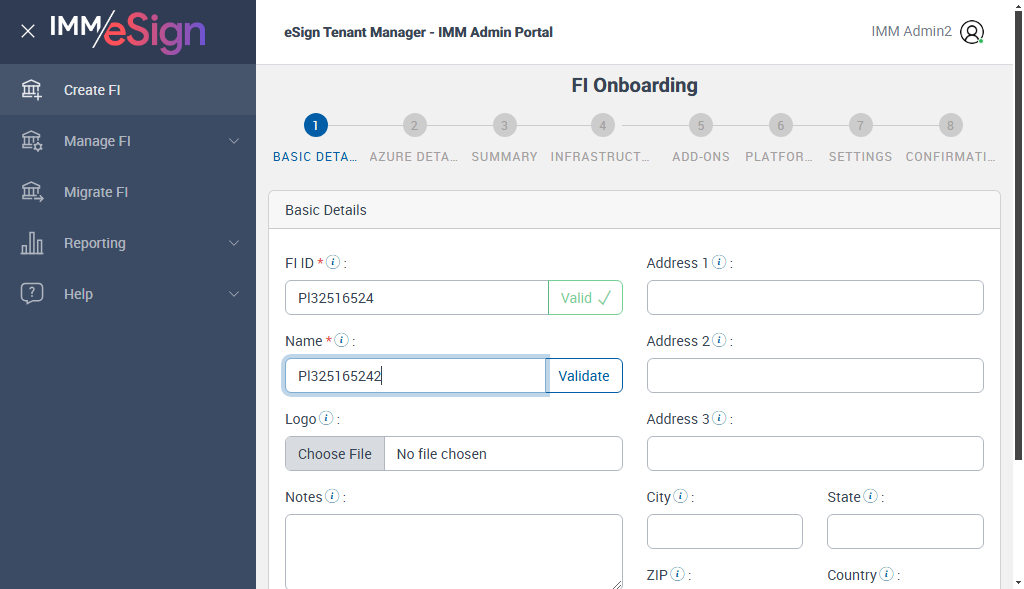1024x589 pixels.
Task: Click the info icon next to Notes
Action: (332, 496)
